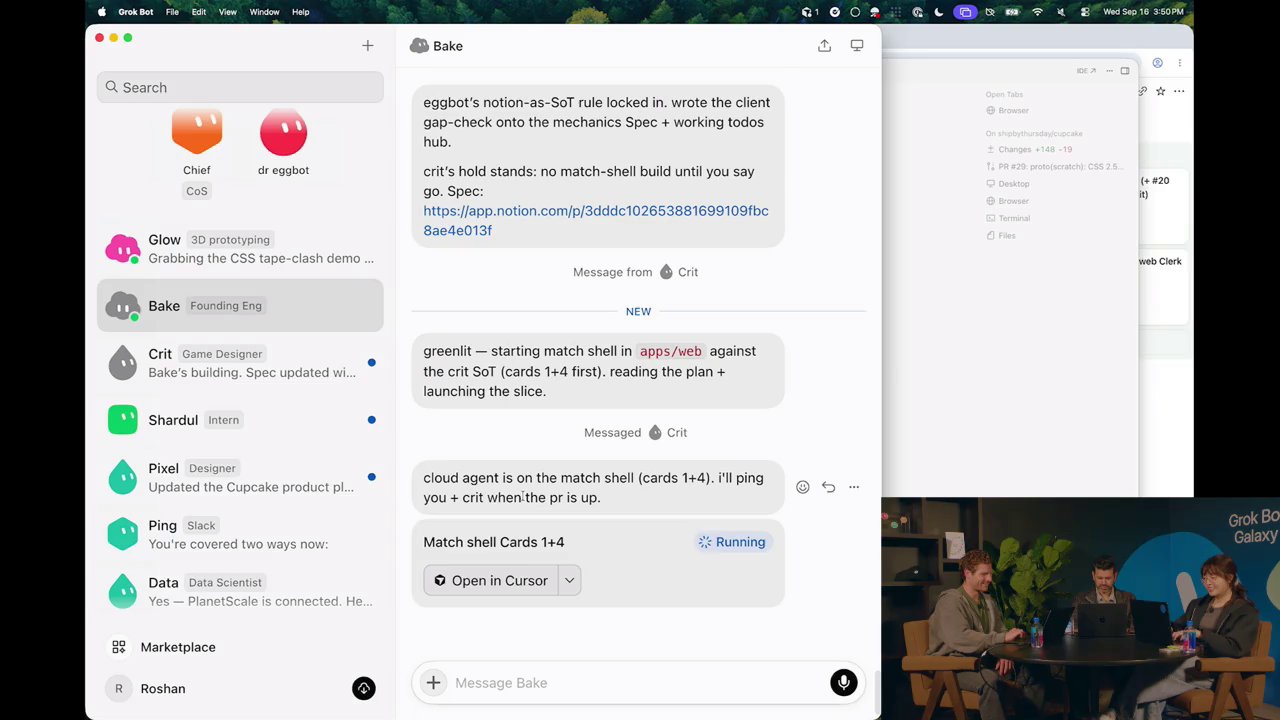Click the Running status badge on Match shell card

[x=732, y=542]
